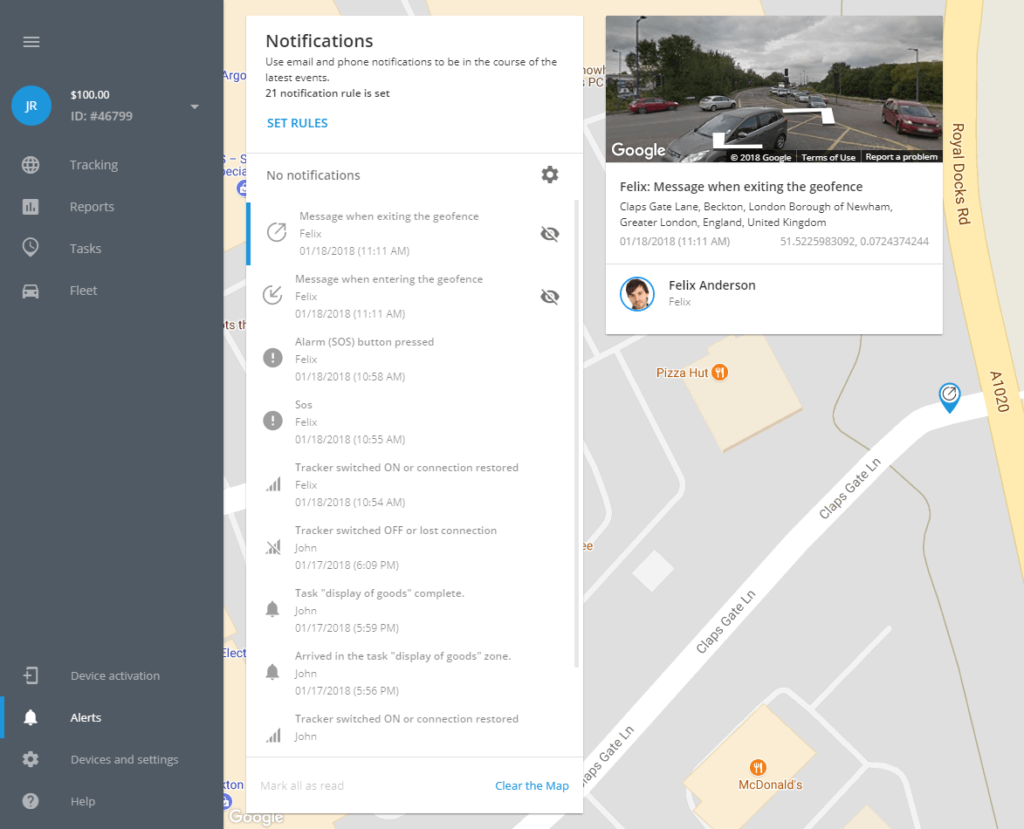Open Devices and settings gear
The width and height of the screenshot is (1024, 829).
tap(31, 759)
